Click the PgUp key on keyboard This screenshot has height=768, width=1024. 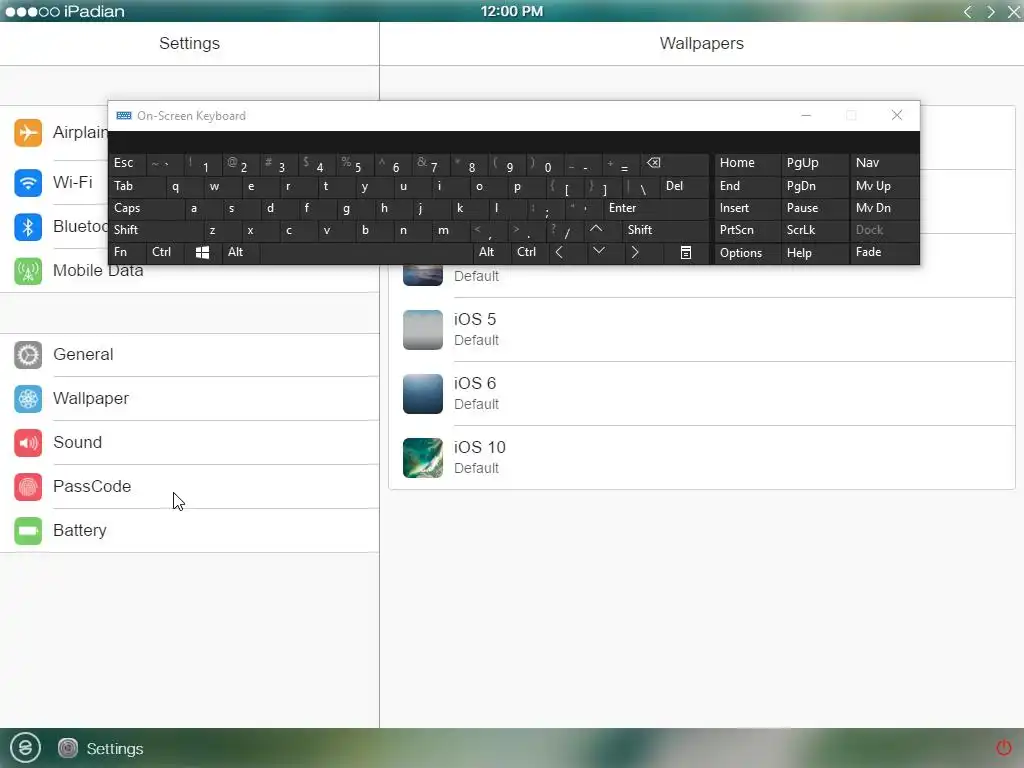tap(814, 163)
